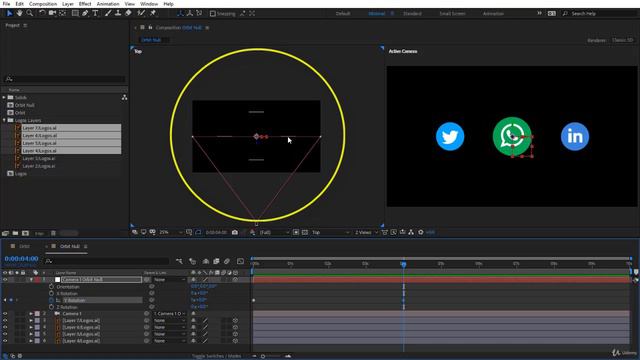Click the frame blending timeline icon
The image size is (640, 360).
216,261
